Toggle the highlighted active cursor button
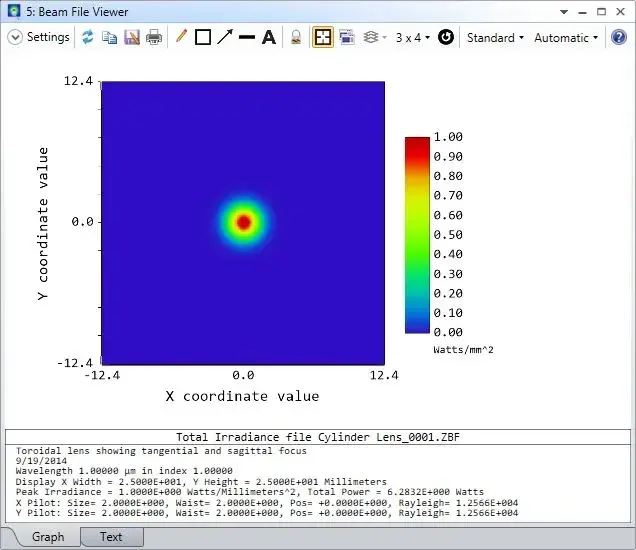This screenshot has width=636, height=550. point(323,37)
